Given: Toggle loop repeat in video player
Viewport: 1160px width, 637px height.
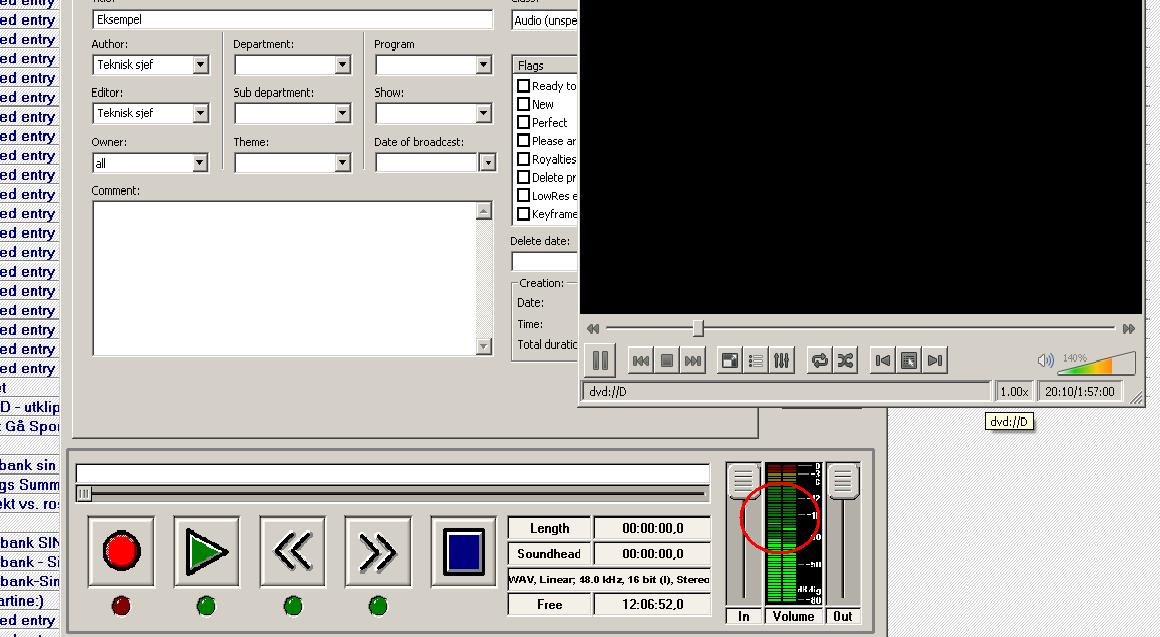Looking at the screenshot, I should pos(820,360).
